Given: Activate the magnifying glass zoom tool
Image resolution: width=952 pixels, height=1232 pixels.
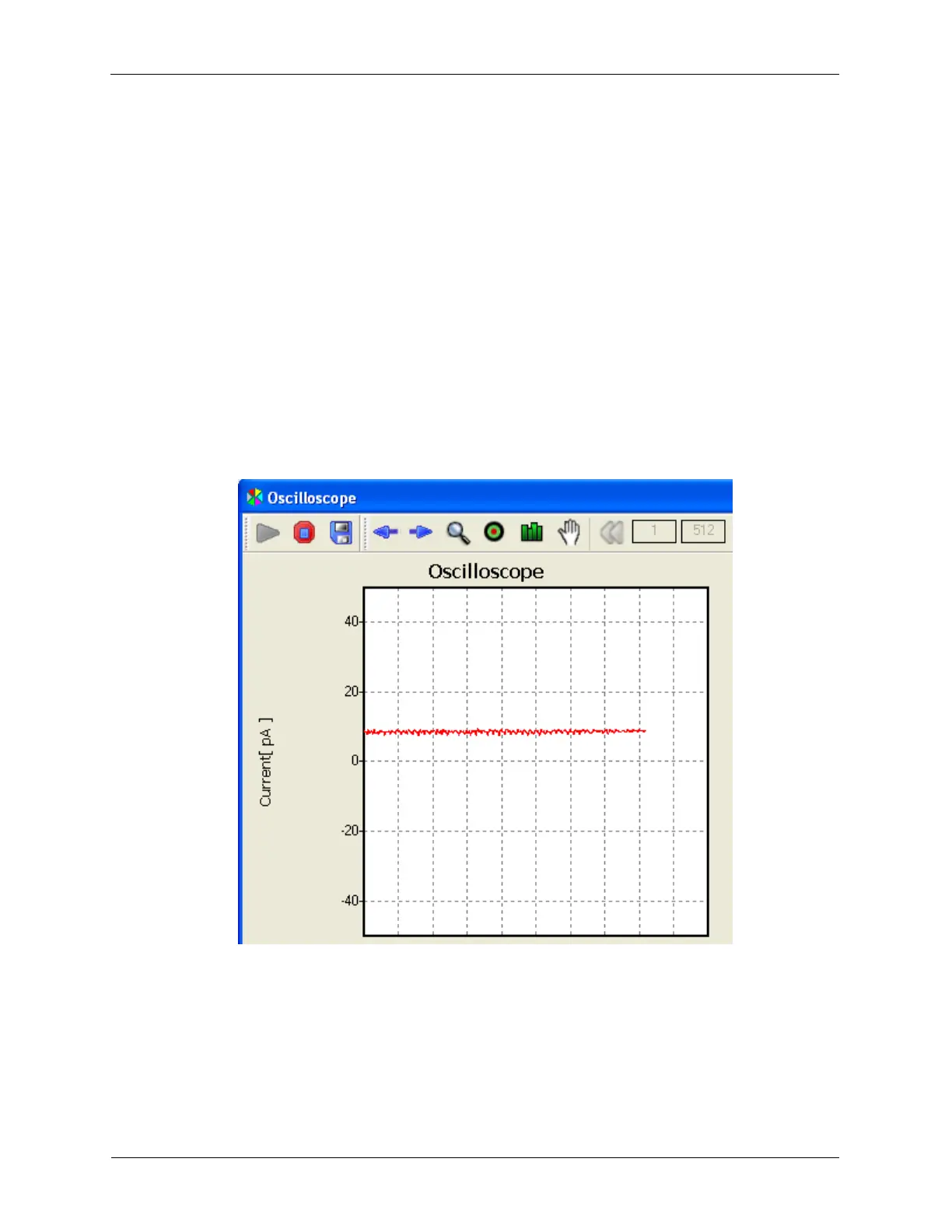Looking at the screenshot, I should point(458,533).
